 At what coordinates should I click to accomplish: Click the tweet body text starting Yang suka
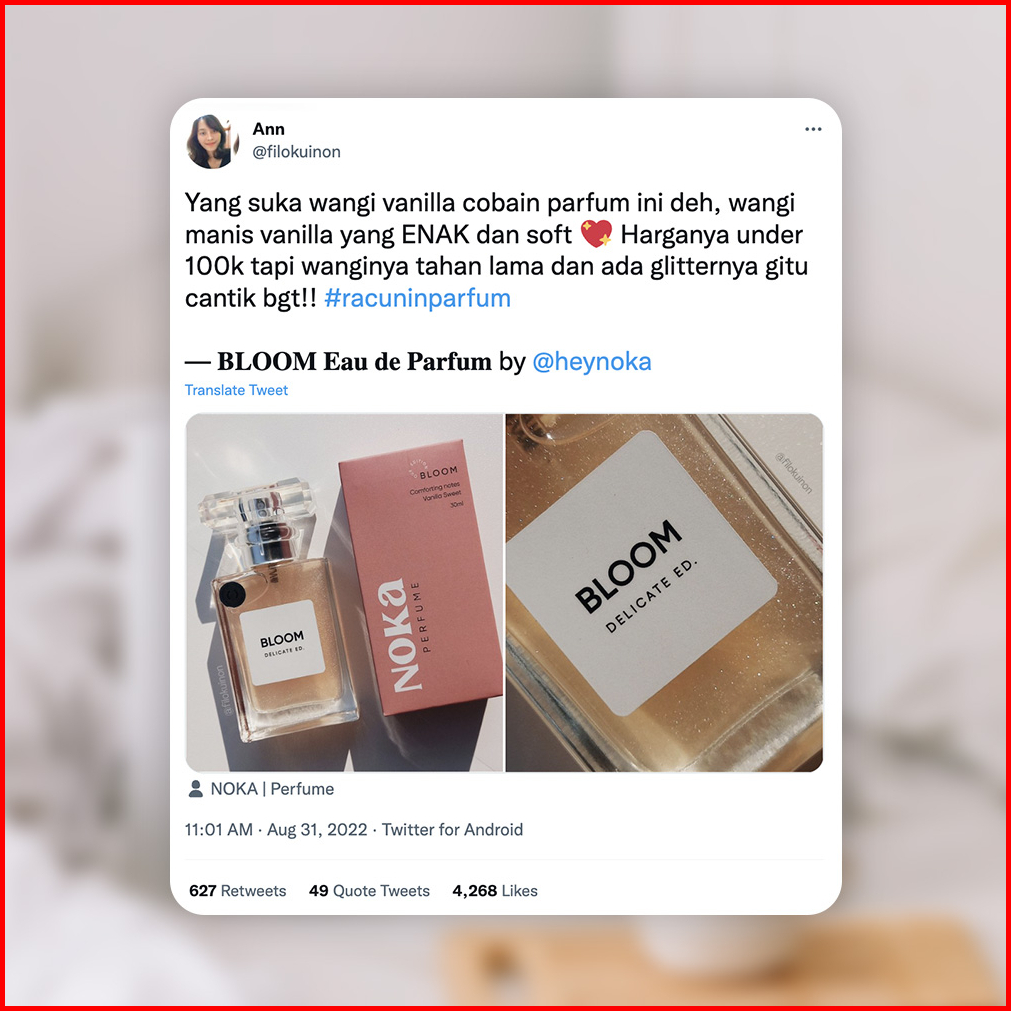[x=496, y=250]
